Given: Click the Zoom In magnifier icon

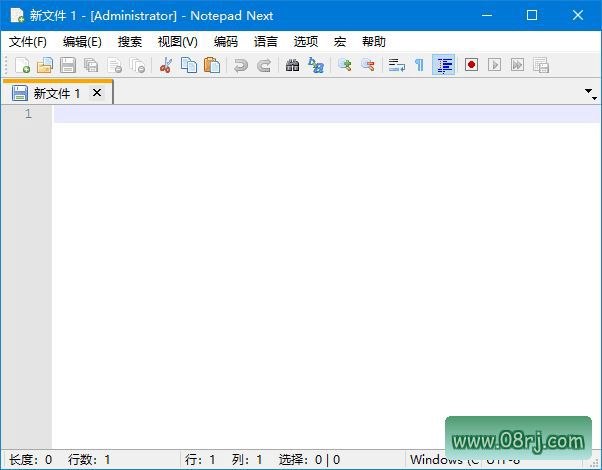Looking at the screenshot, I should (x=344, y=65).
